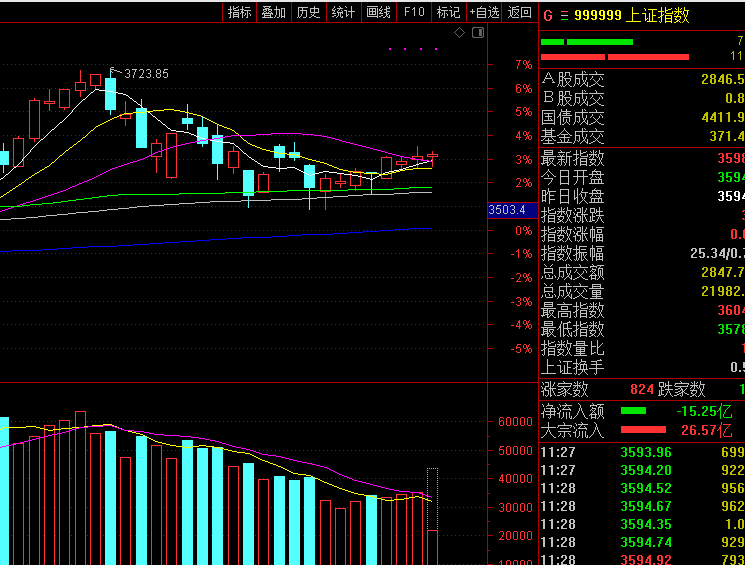Click the blue 3503.4 price label
745x565 pixels.
(508, 210)
